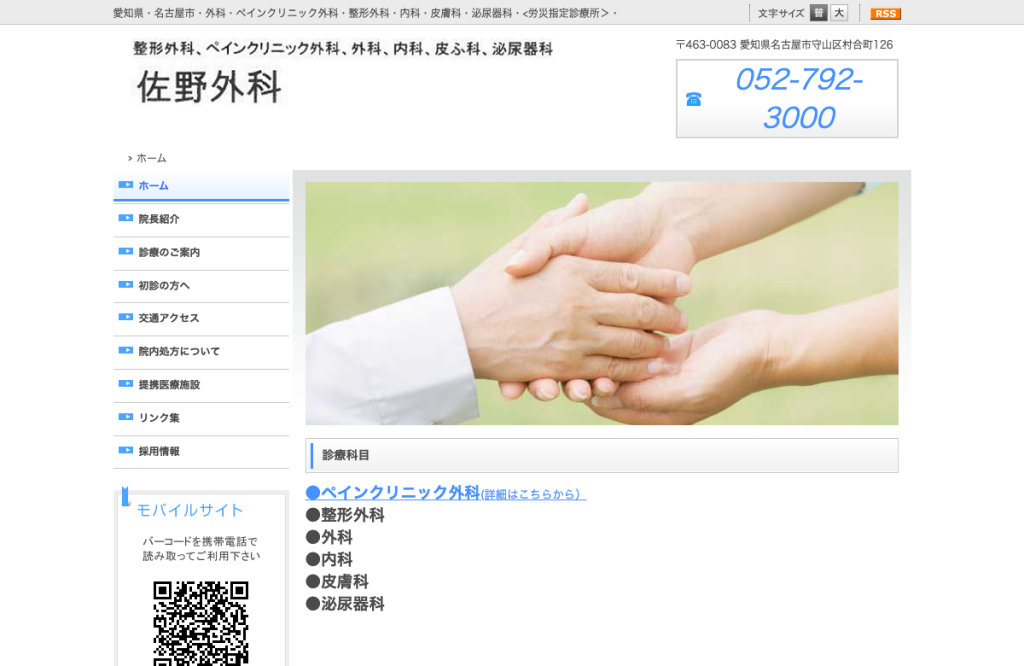Click the ホーム breadcrumb link
The height and width of the screenshot is (666, 1024).
[151, 158]
